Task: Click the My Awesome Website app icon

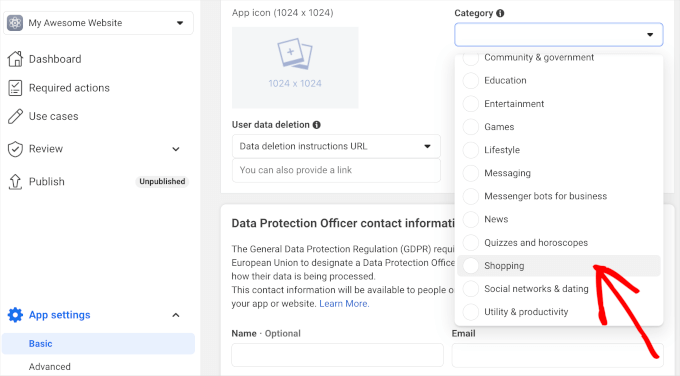Action: 15,23
